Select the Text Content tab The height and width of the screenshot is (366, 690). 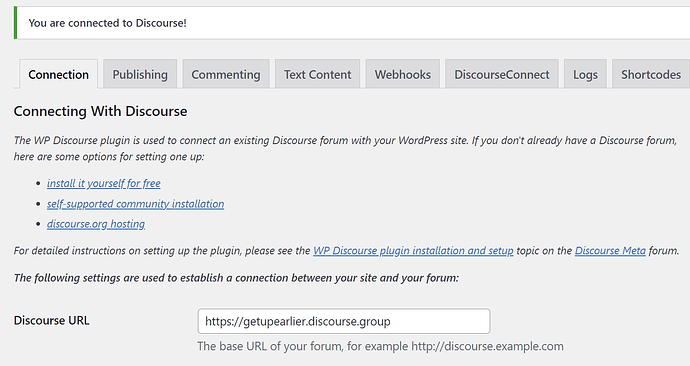pos(317,74)
